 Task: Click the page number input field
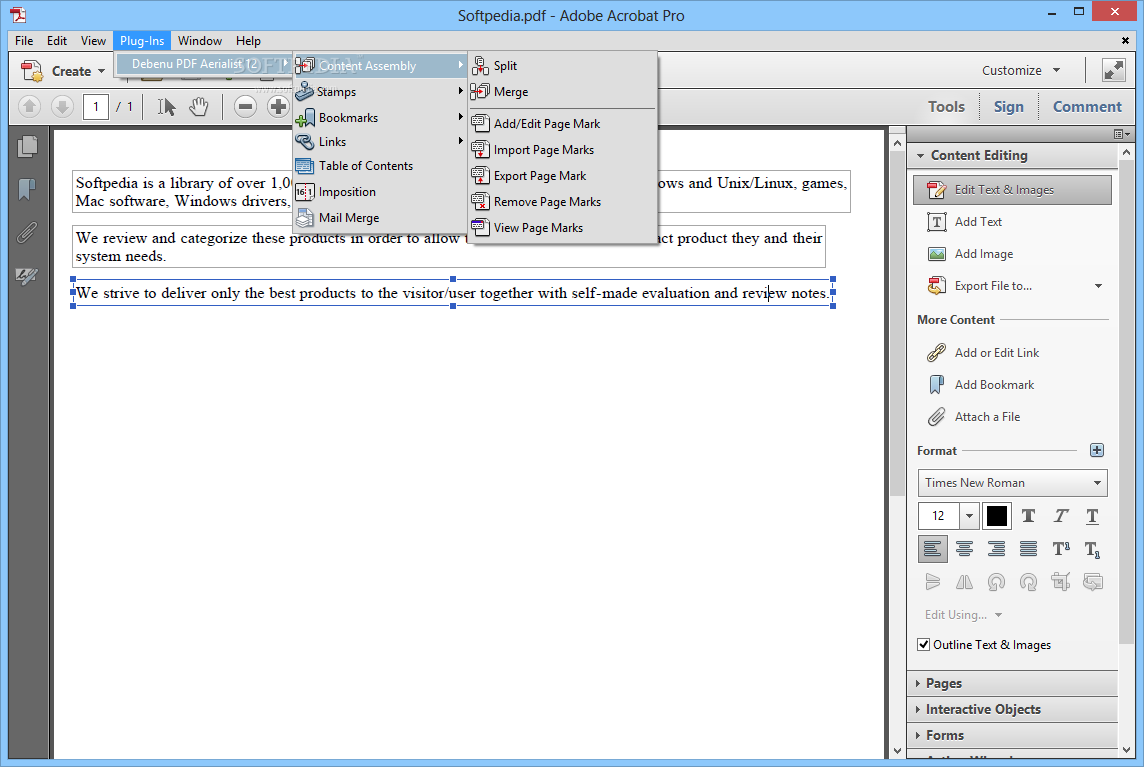(x=96, y=107)
